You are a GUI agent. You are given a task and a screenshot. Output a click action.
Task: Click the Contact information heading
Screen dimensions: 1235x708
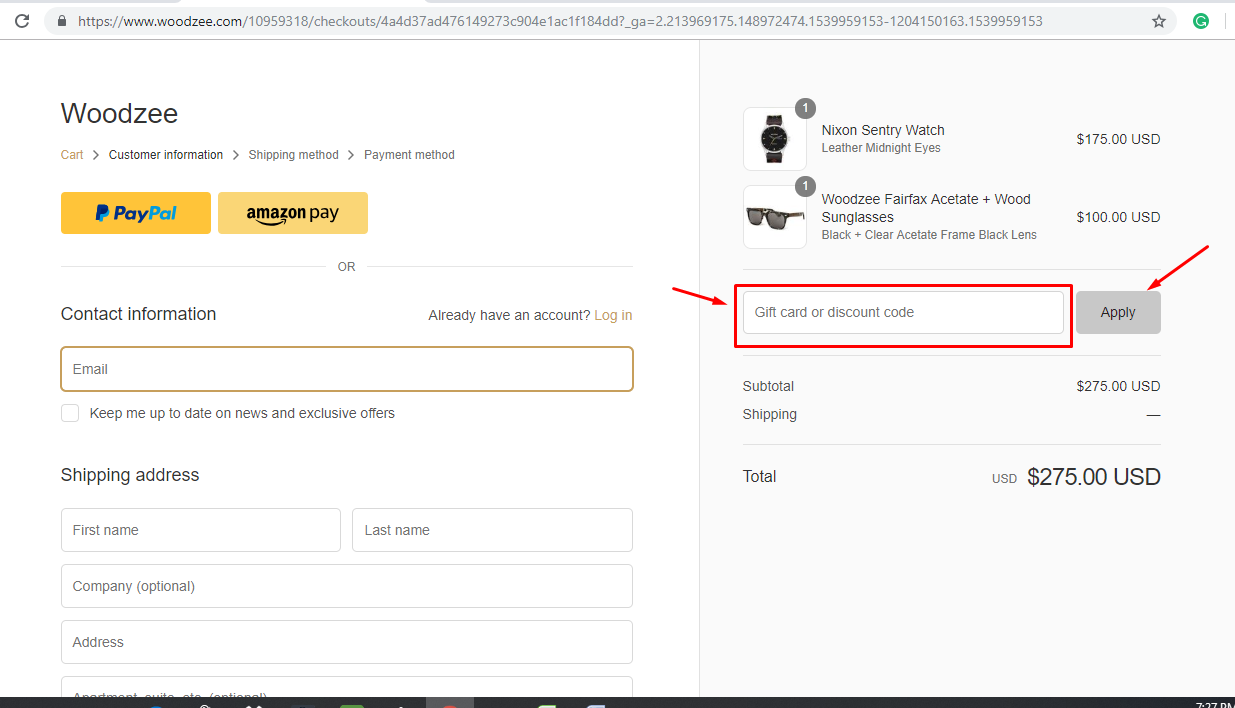pyautogui.click(x=138, y=314)
